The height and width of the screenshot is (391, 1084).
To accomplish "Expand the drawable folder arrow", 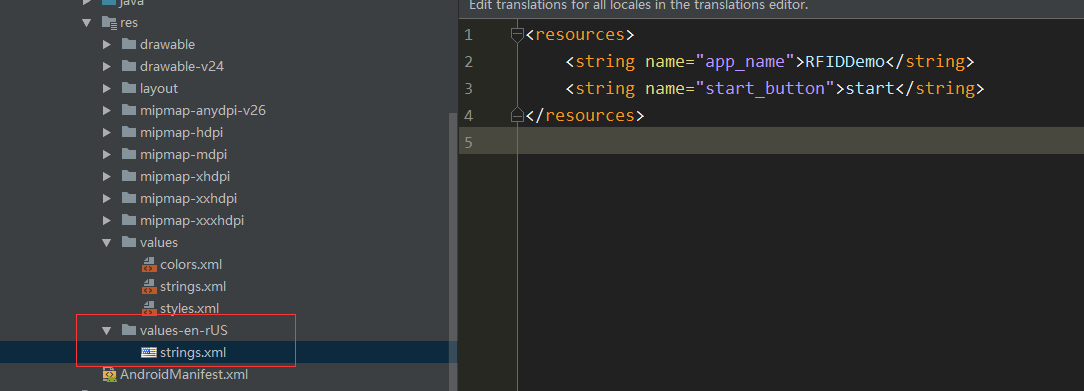I will (106, 44).
